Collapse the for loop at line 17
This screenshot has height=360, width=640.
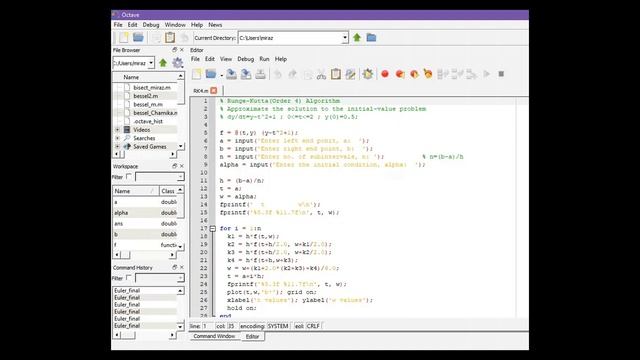pos(213,229)
